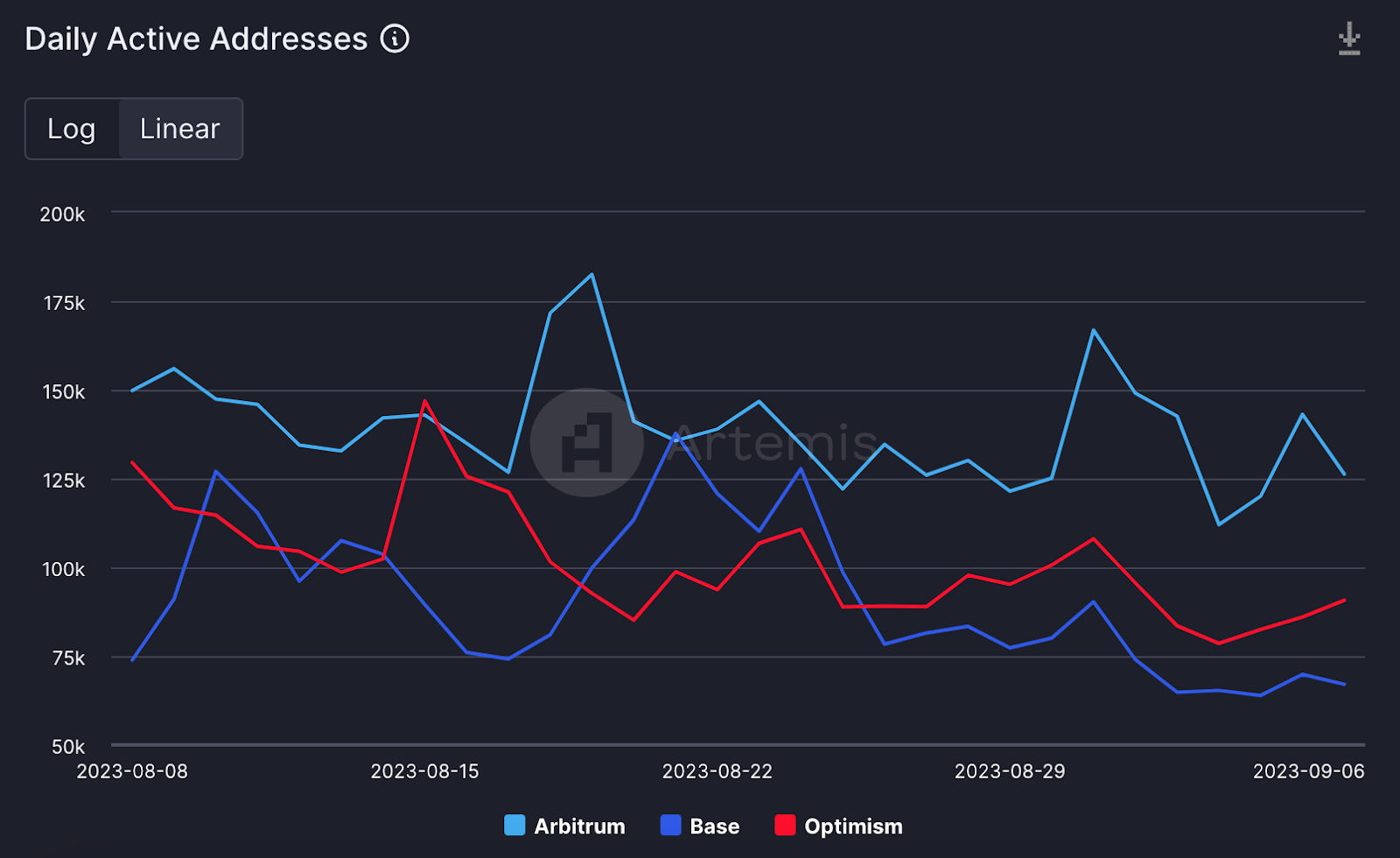Viewport: 1400px width, 858px height.
Task: Click the Base blue legend swatch
Action: point(670,826)
